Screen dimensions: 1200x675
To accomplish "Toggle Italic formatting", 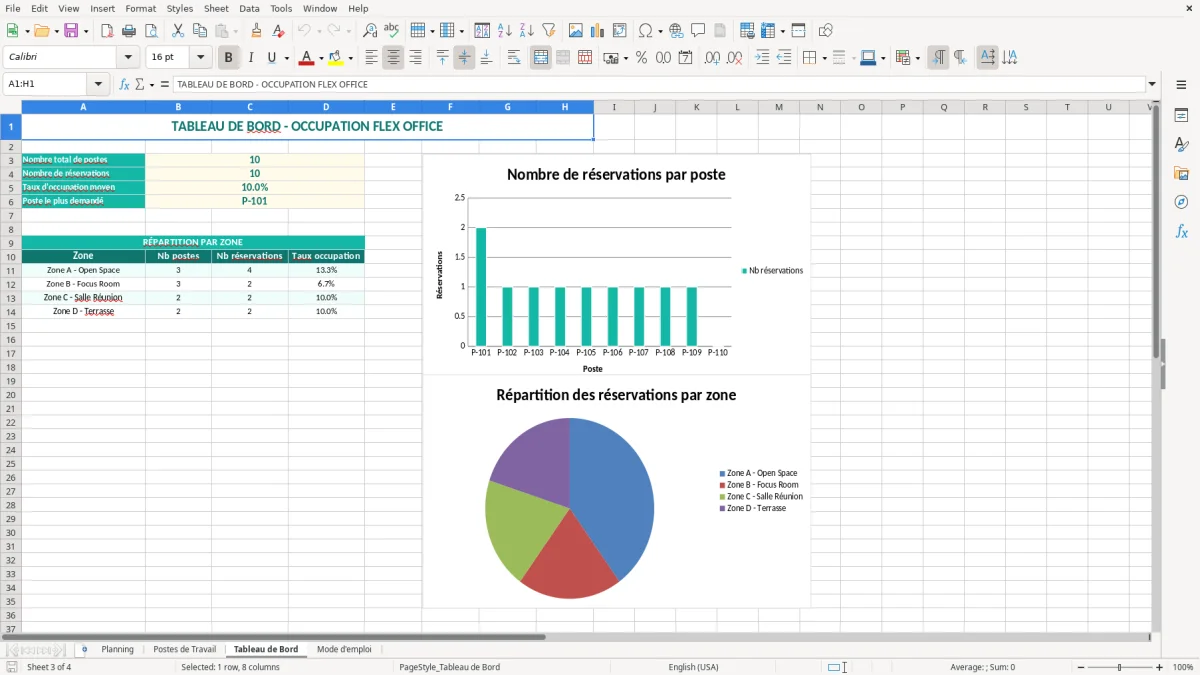I will [251, 58].
